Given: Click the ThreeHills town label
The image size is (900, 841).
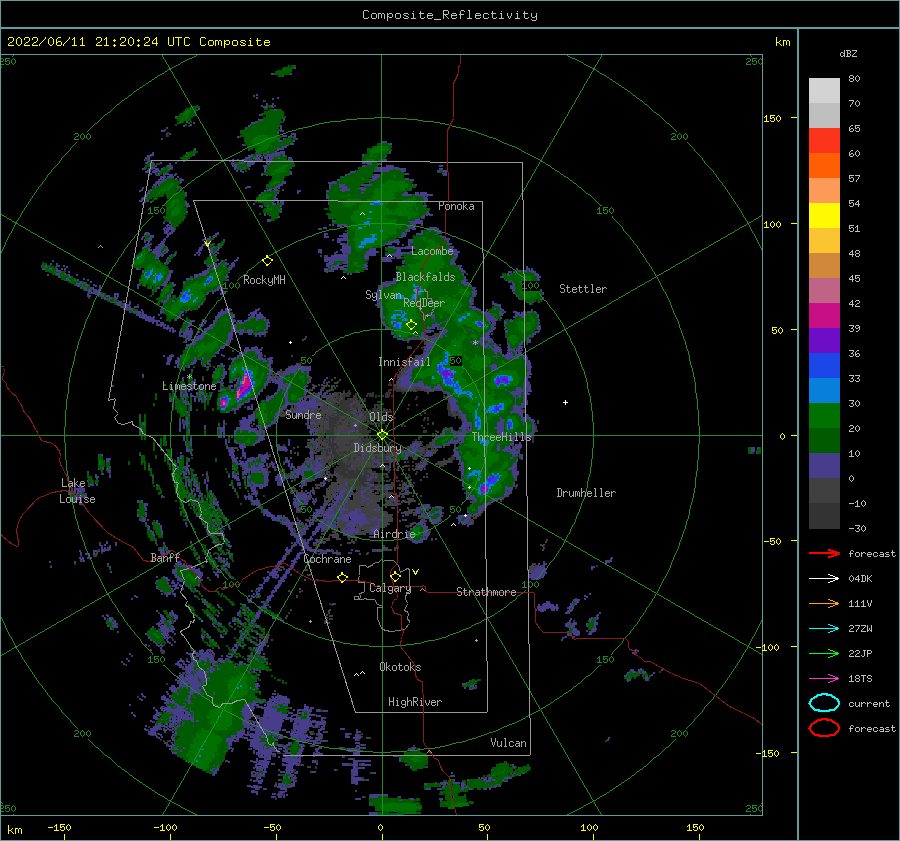Looking at the screenshot, I should [502, 437].
